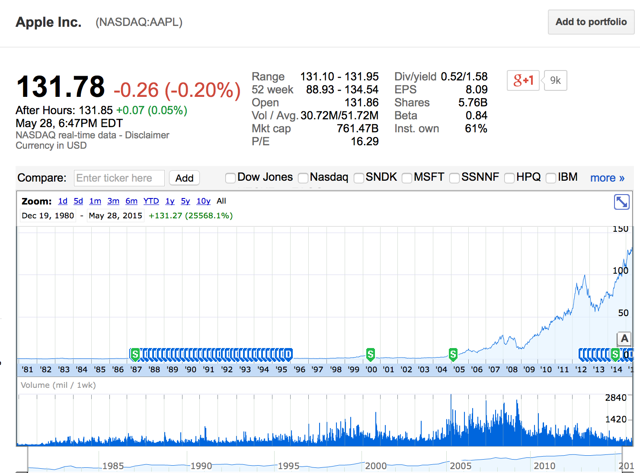Toggle the MSFT comparison checkbox
Image resolution: width=640 pixels, height=473 pixels.
[407, 178]
